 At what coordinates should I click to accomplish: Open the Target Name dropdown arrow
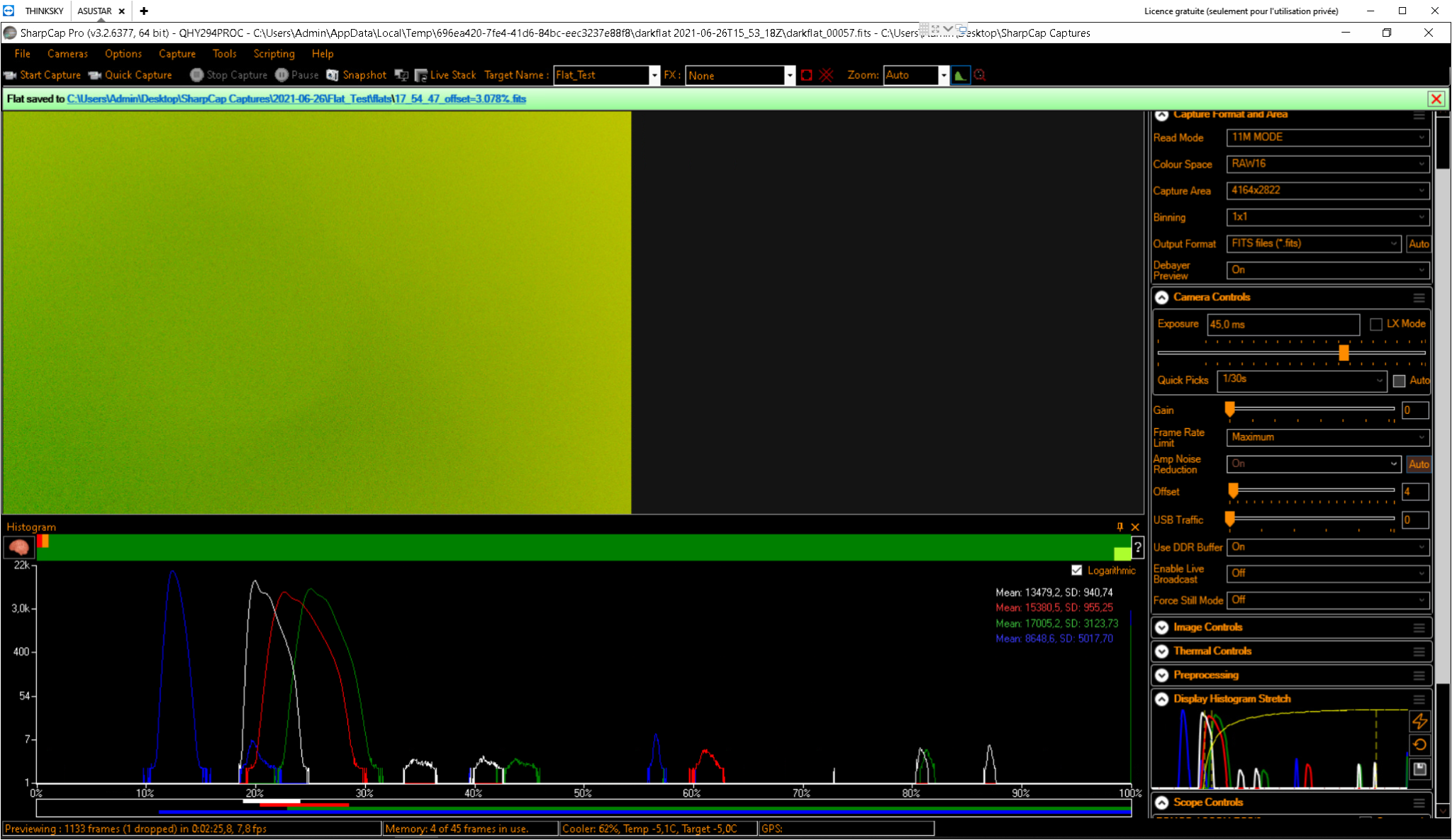coord(654,75)
